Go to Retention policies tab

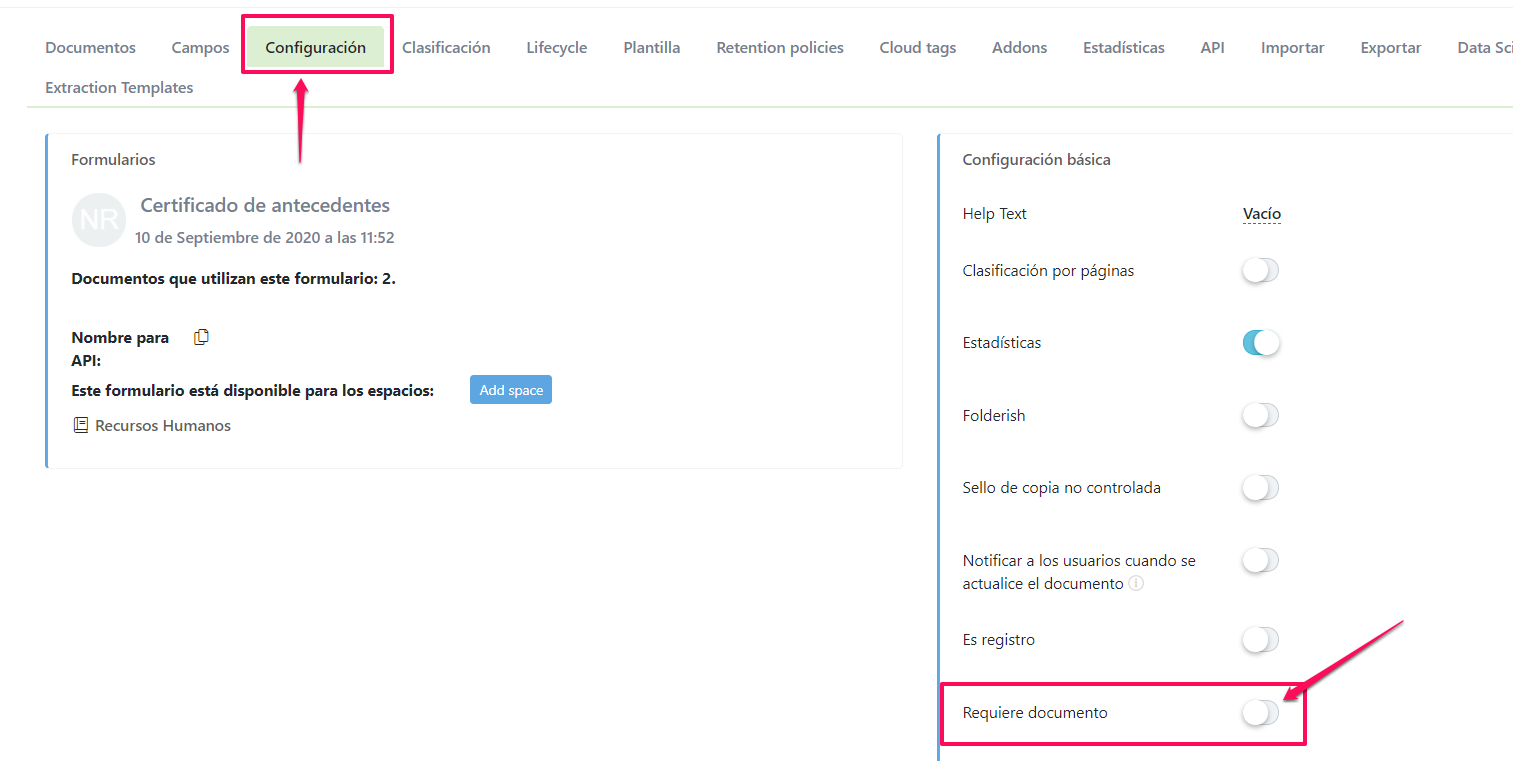(779, 48)
